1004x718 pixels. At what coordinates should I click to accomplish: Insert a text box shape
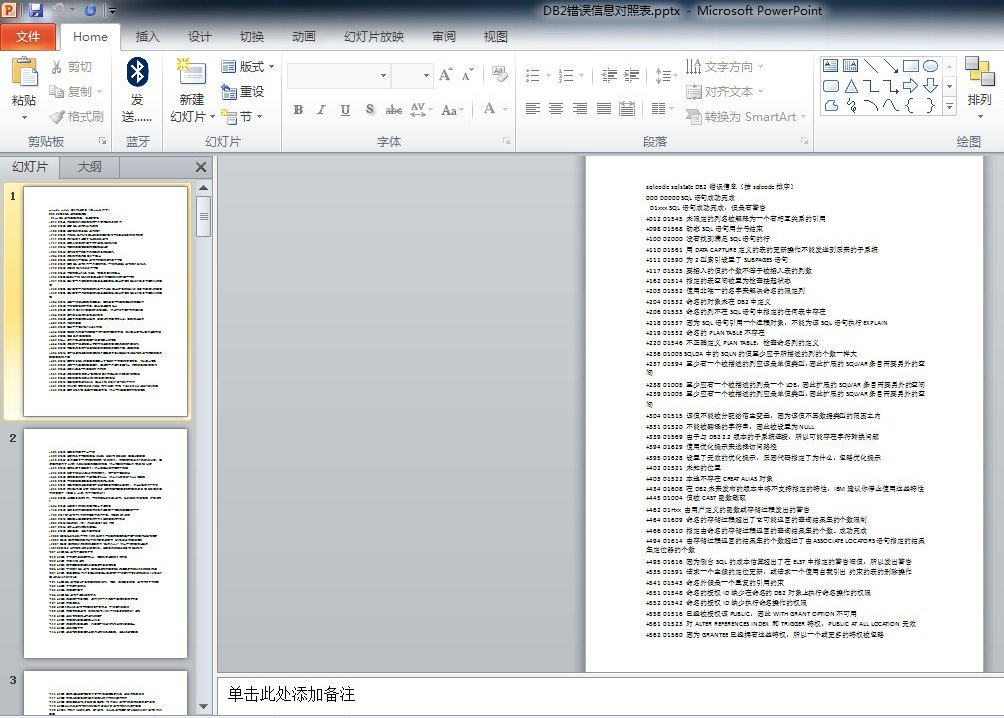pyautogui.click(x=830, y=65)
